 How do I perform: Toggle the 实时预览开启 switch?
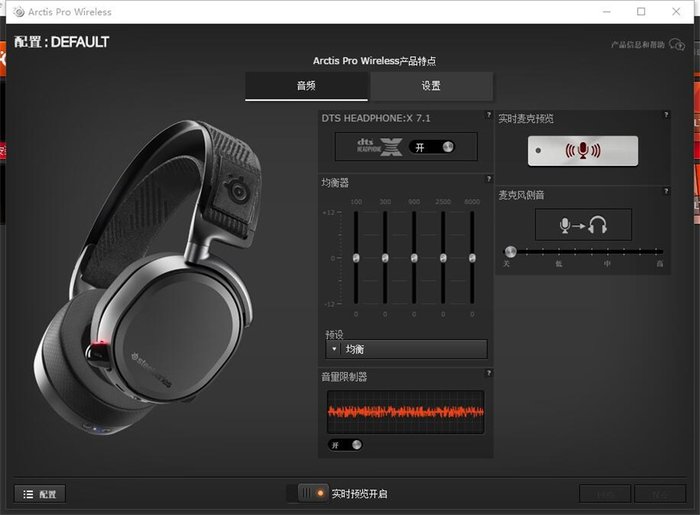point(313,493)
